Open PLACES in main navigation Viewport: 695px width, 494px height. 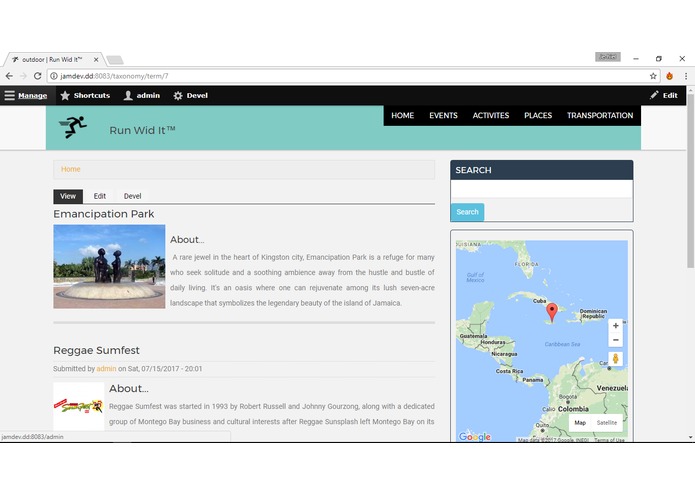[538, 116]
